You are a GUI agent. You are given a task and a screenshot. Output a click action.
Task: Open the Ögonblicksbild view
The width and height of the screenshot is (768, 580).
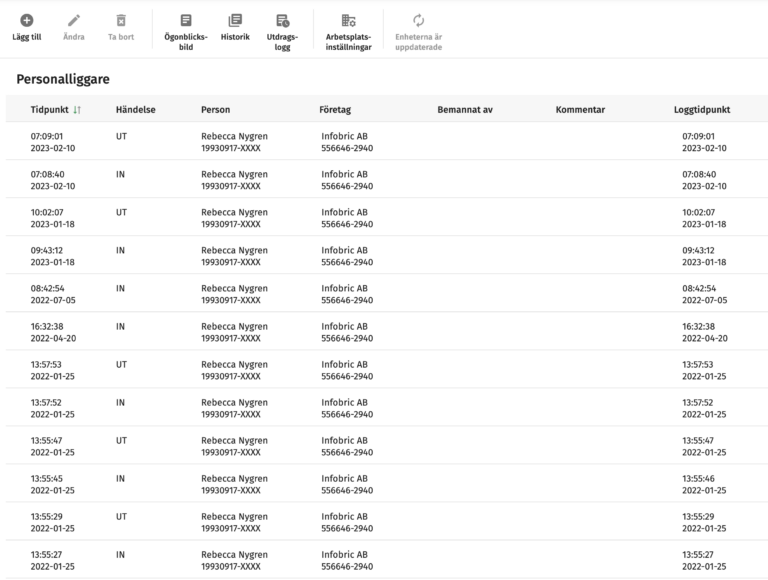(x=185, y=20)
